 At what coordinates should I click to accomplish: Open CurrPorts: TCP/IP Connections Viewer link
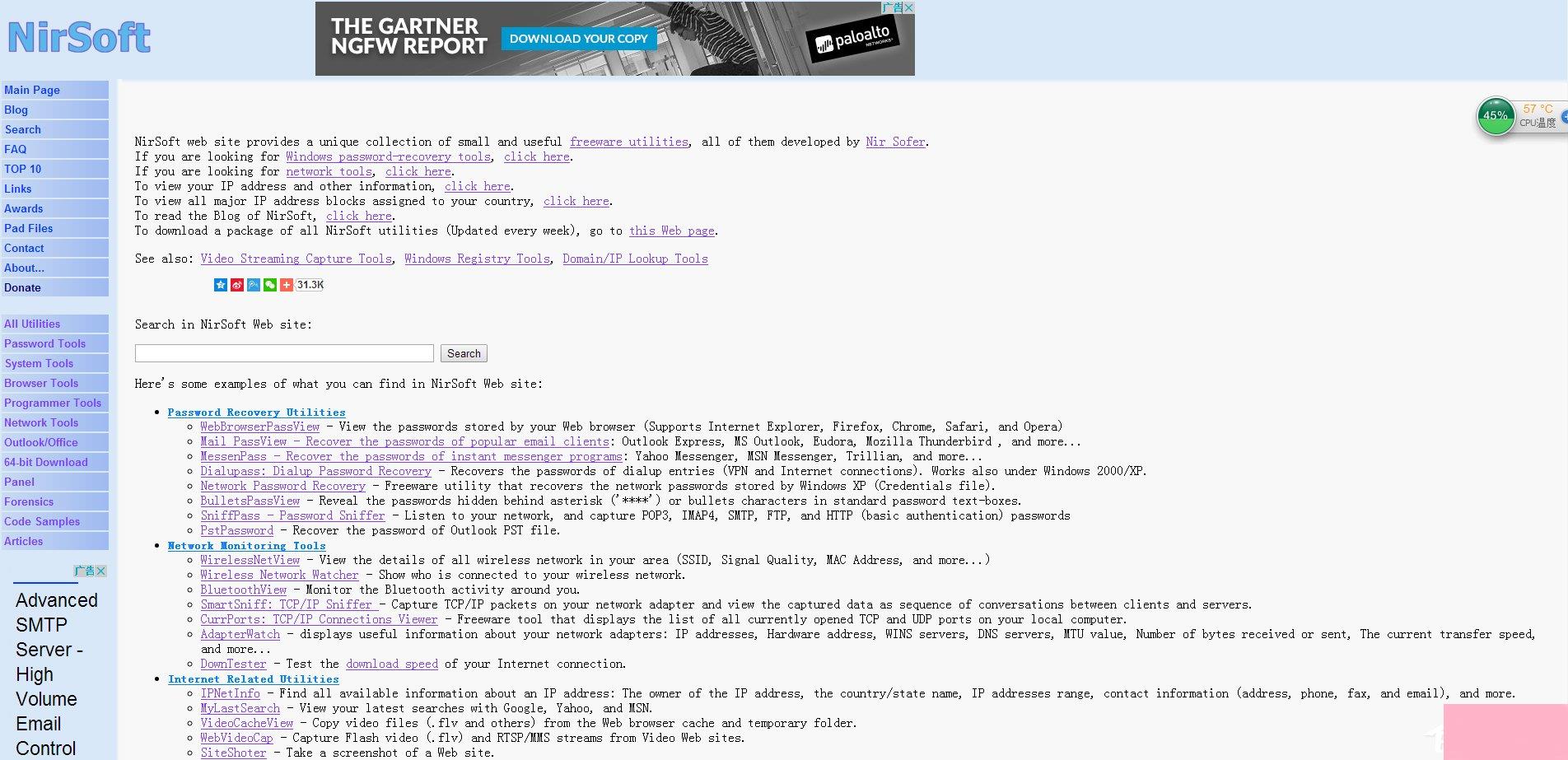[x=319, y=619]
